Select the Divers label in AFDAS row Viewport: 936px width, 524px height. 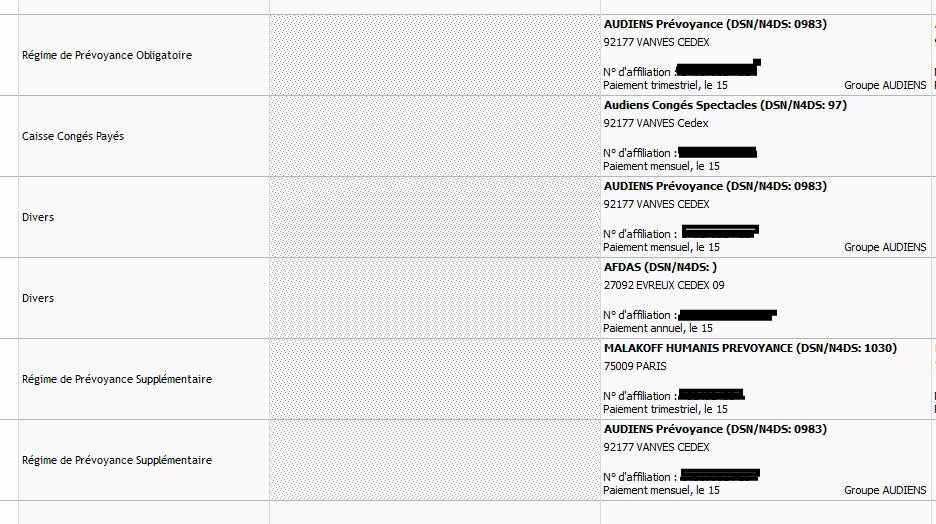pyautogui.click(x=38, y=298)
